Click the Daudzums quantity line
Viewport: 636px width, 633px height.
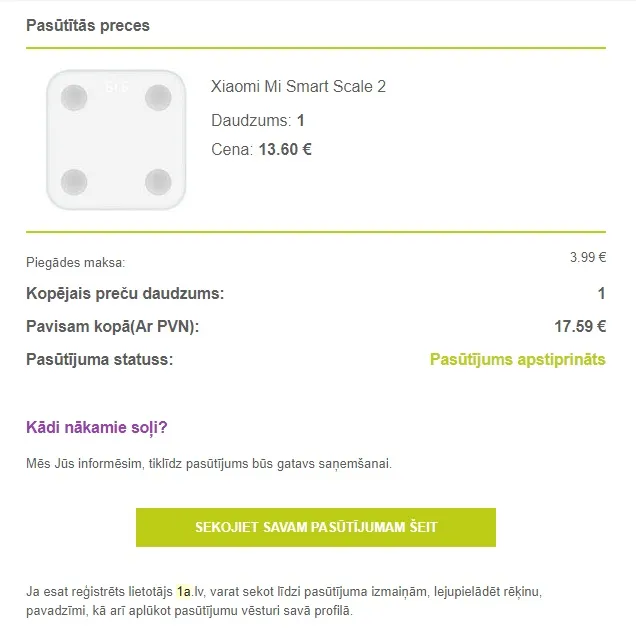click(258, 120)
